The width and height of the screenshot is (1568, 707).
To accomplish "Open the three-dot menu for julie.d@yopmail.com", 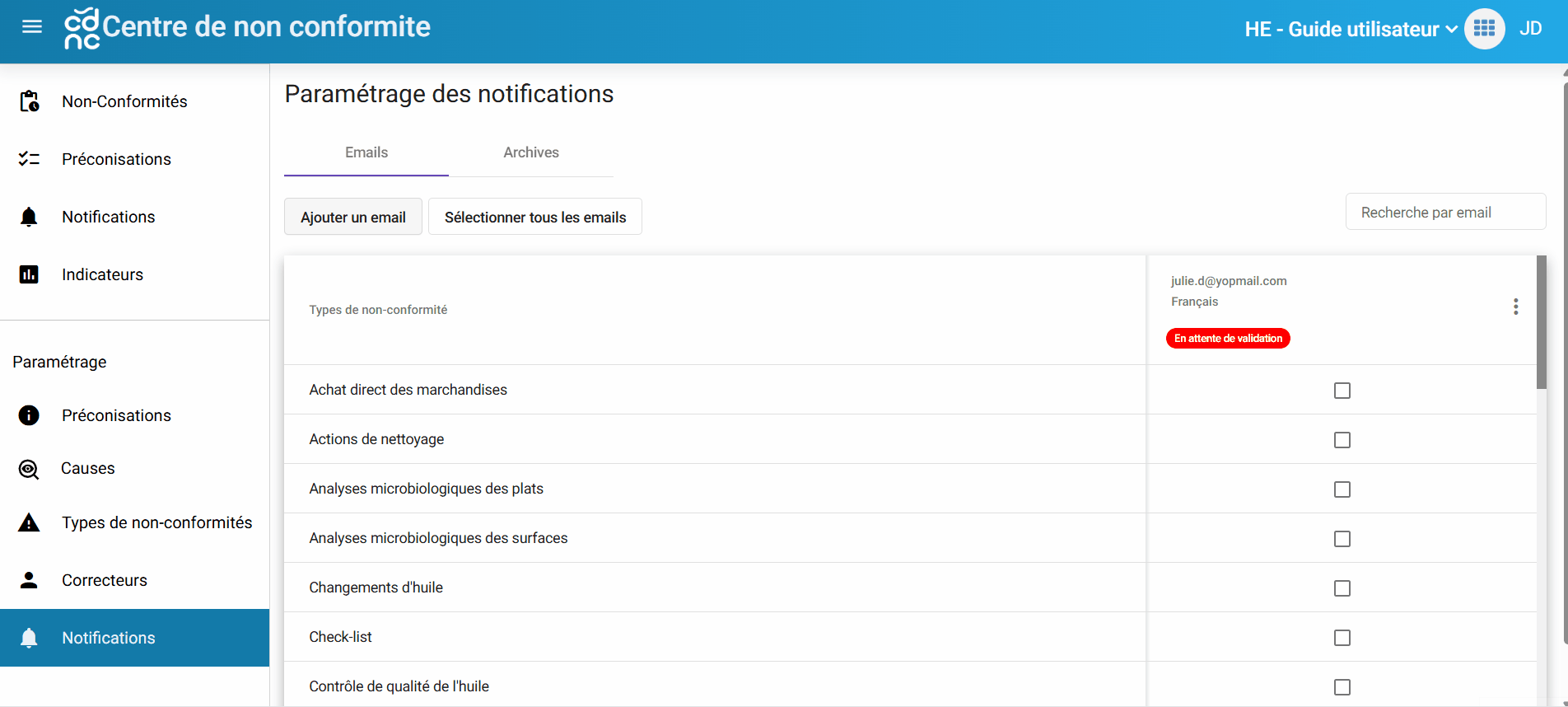I will coord(1515,307).
